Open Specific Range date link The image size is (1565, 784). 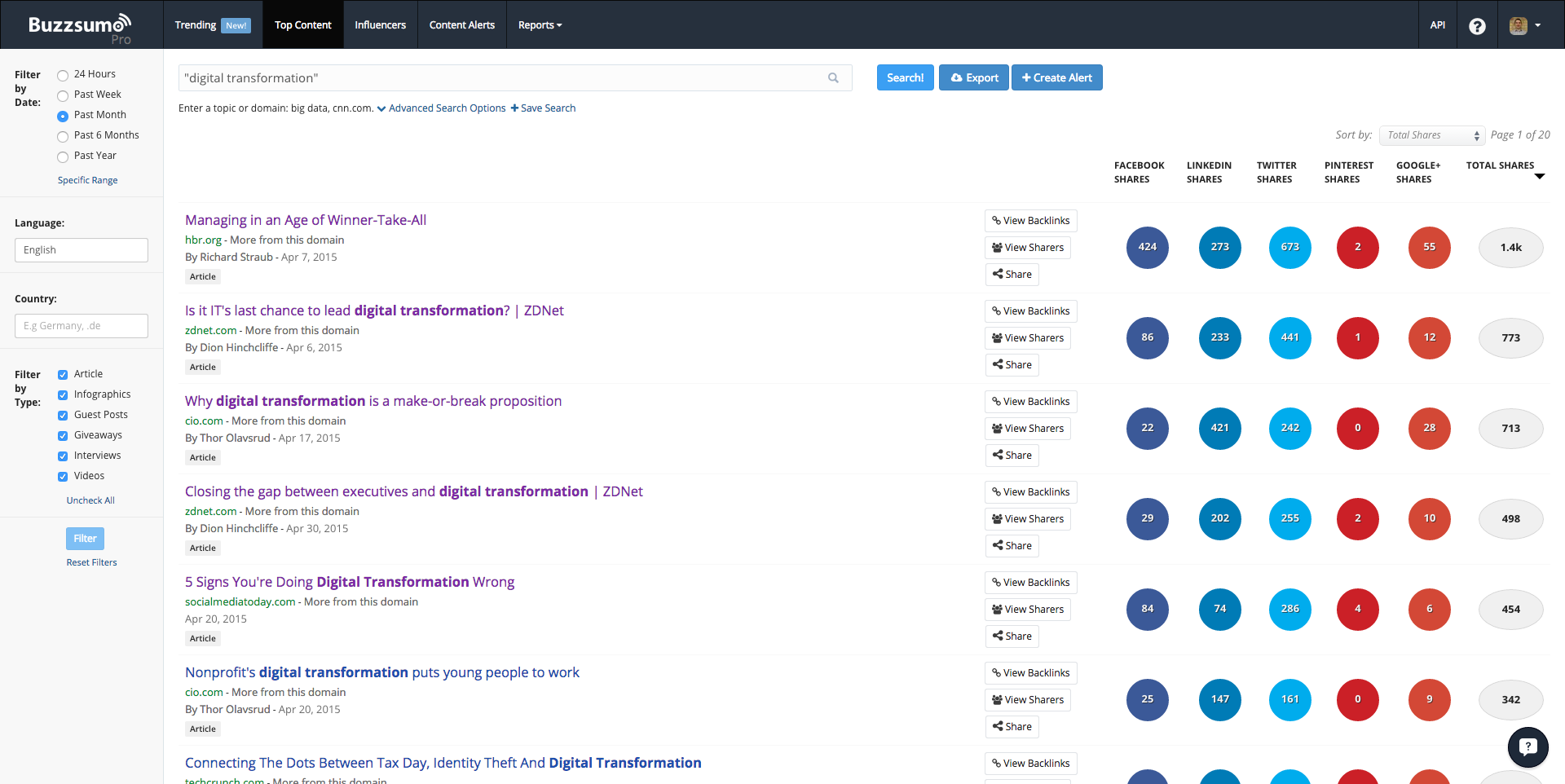click(x=87, y=180)
